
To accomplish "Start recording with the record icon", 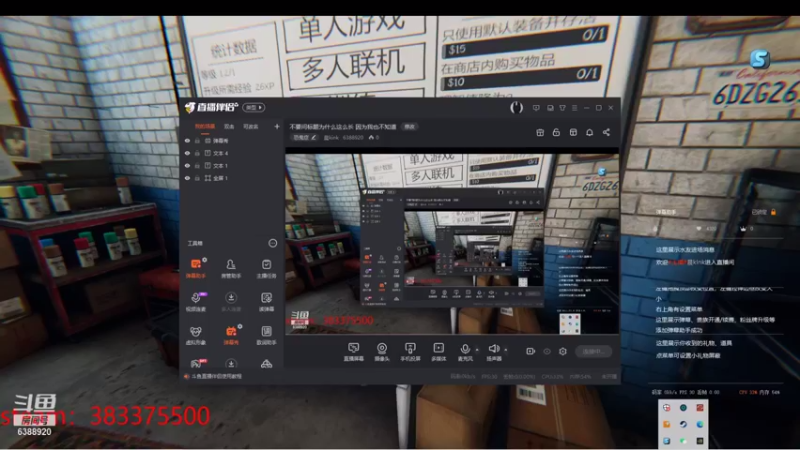I will pyautogui.click(x=531, y=351).
